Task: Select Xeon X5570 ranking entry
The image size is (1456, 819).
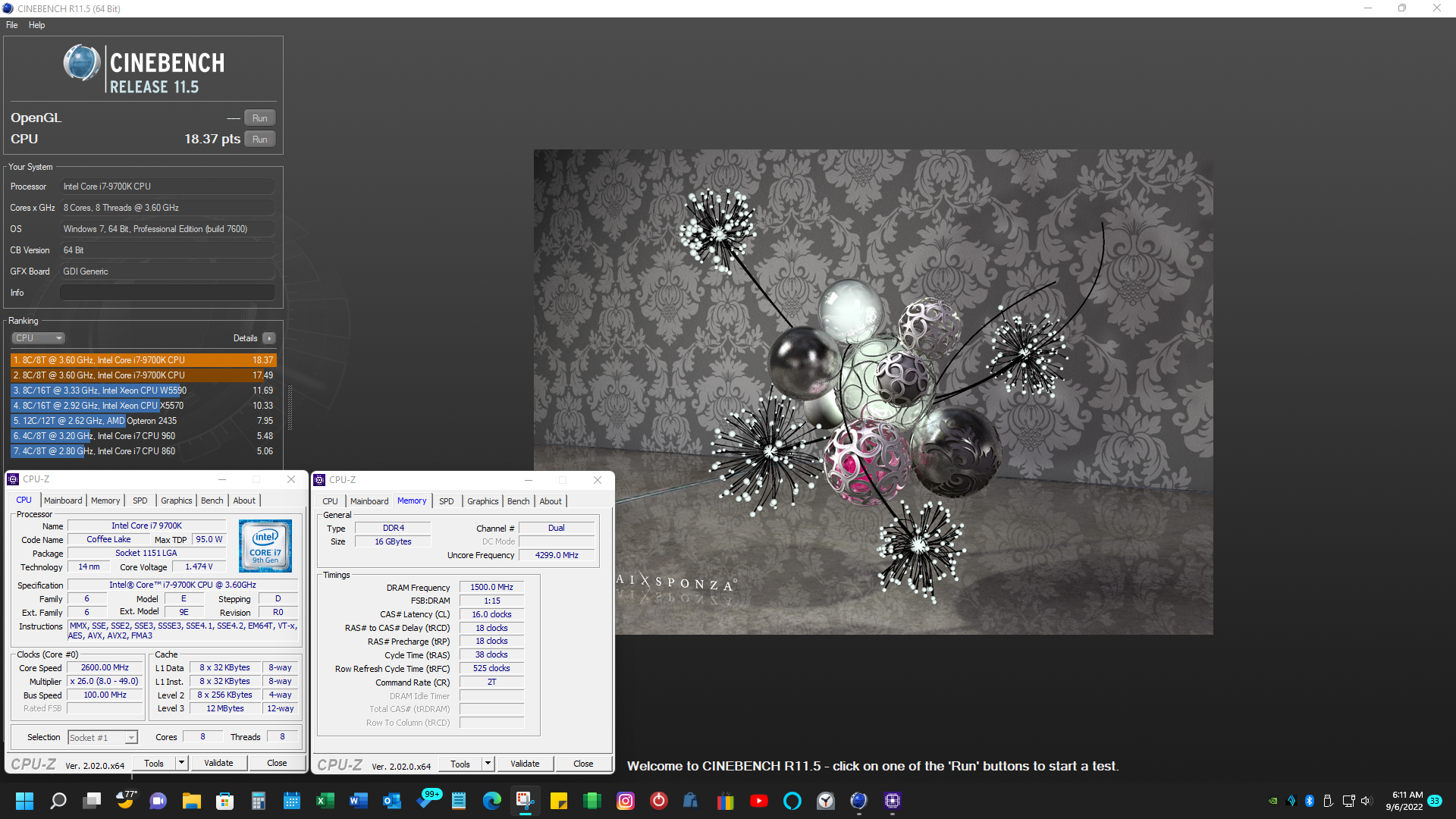Action: (x=143, y=406)
